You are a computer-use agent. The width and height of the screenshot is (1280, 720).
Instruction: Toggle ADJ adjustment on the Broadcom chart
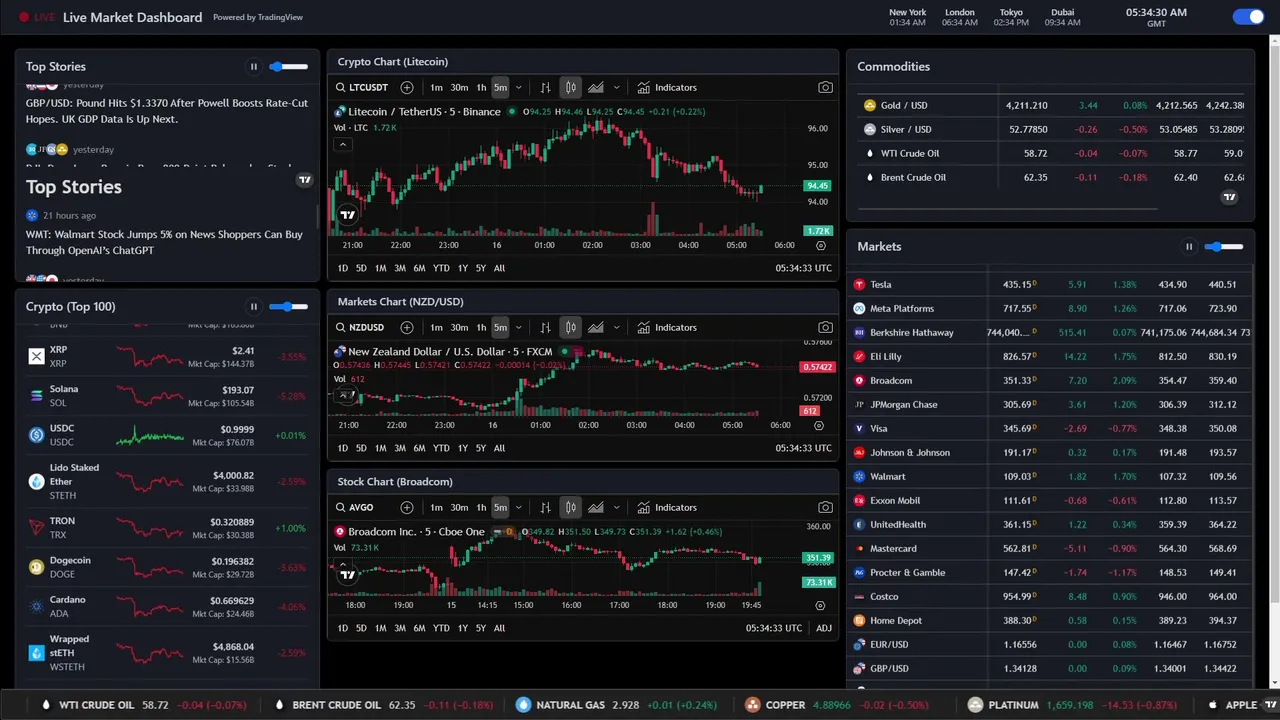point(823,628)
